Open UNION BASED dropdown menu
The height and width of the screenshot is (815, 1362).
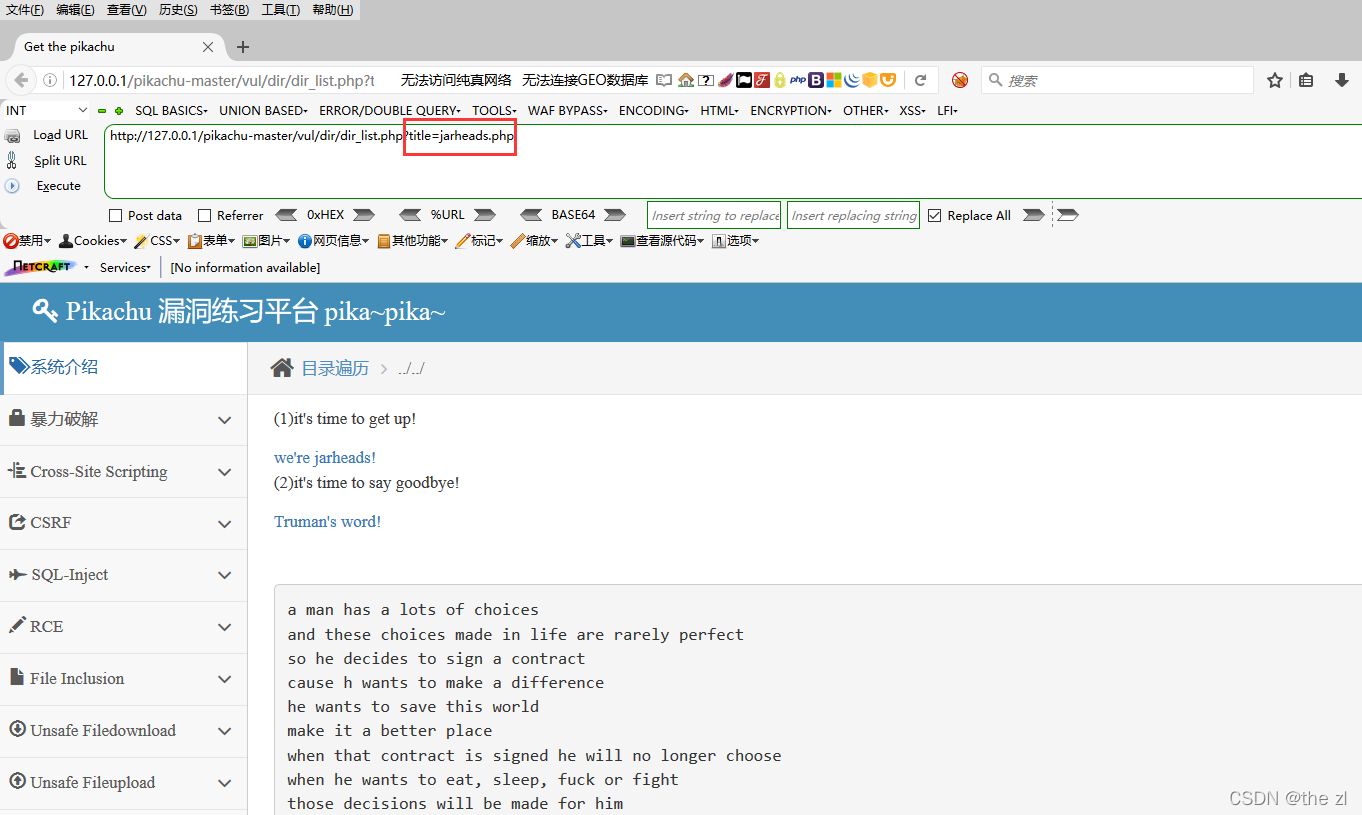264,111
